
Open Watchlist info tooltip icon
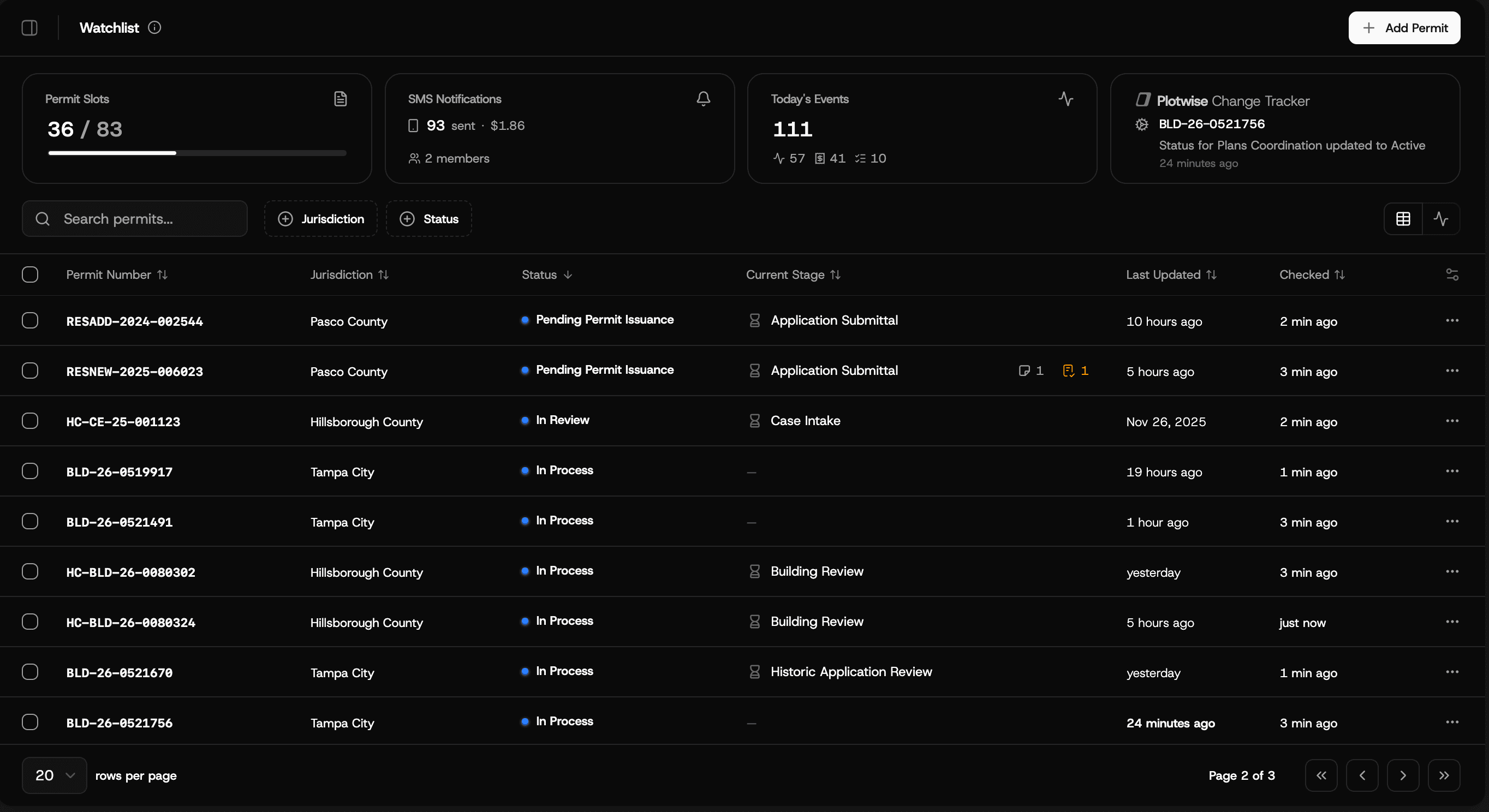pos(154,27)
